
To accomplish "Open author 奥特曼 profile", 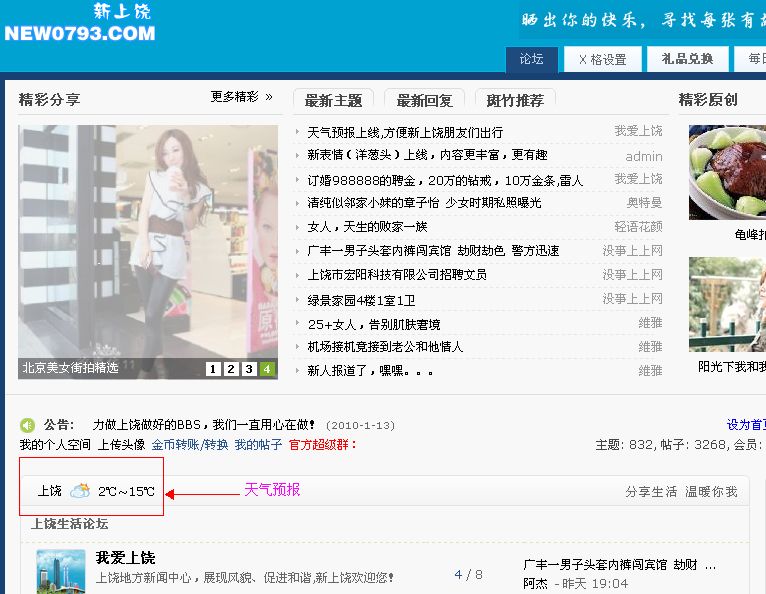I will [644, 202].
